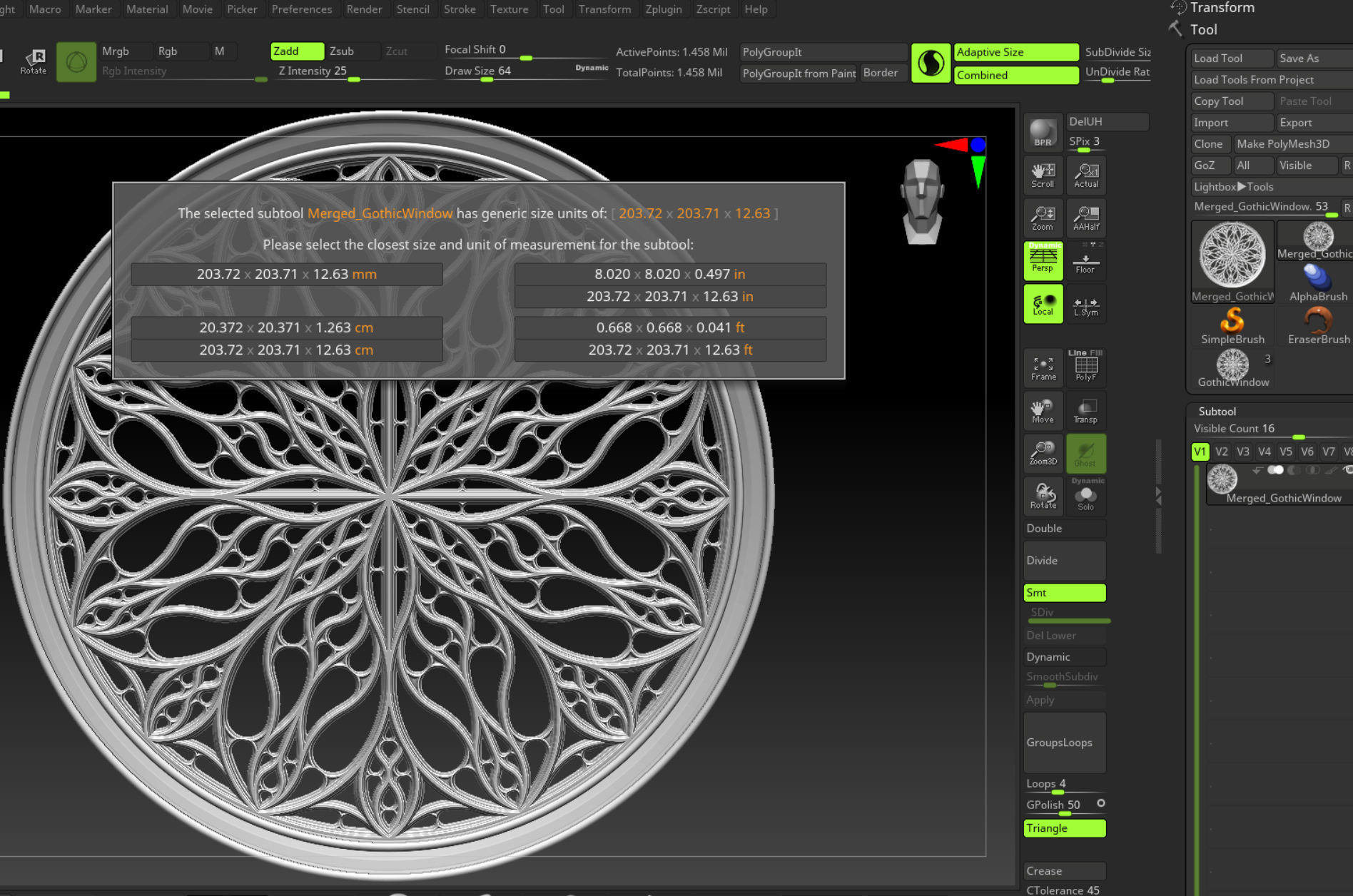Image resolution: width=1353 pixels, height=896 pixels.
Task: Toggle PolyF wireframe display
Action: (1085, 367)
